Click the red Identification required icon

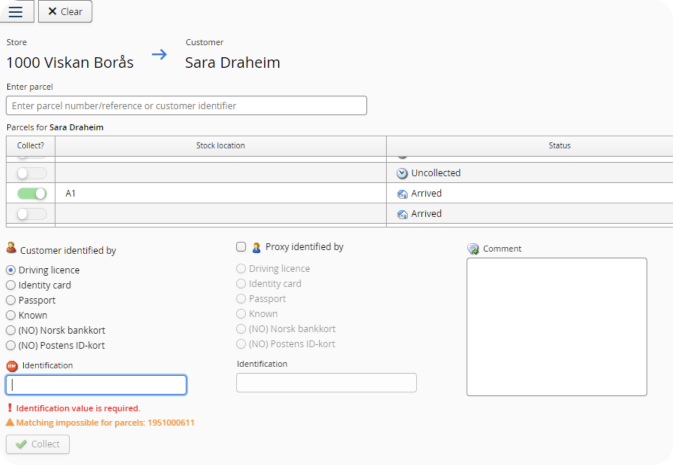click(11, 366)
